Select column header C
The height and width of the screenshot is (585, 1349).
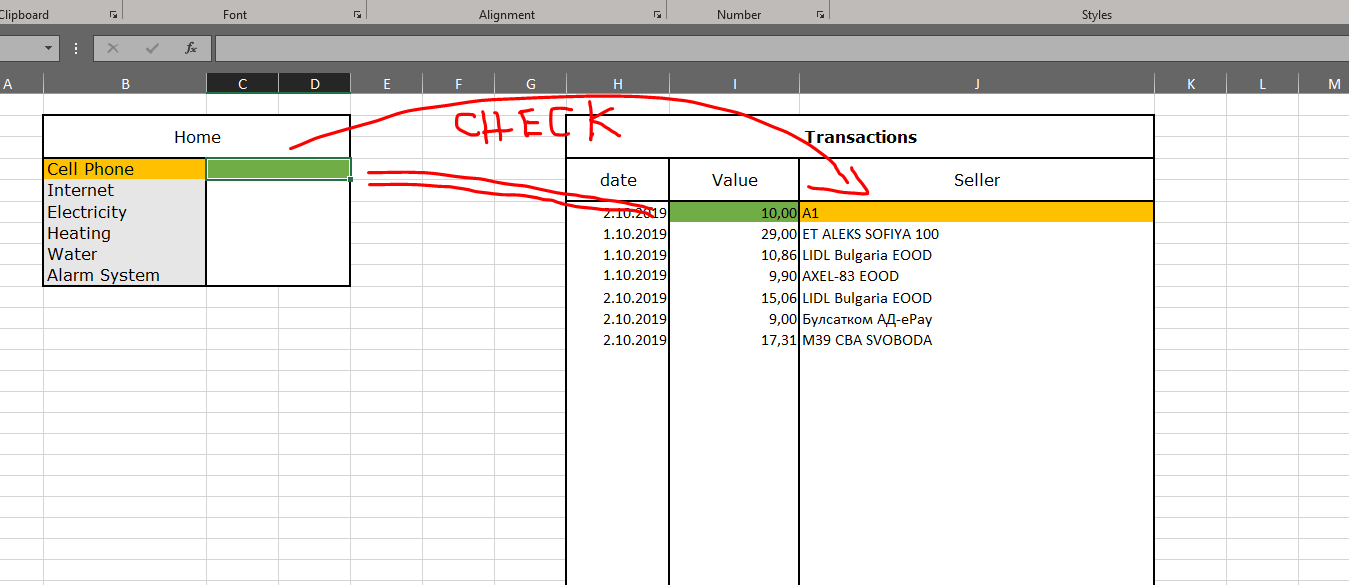click(242, 83)
